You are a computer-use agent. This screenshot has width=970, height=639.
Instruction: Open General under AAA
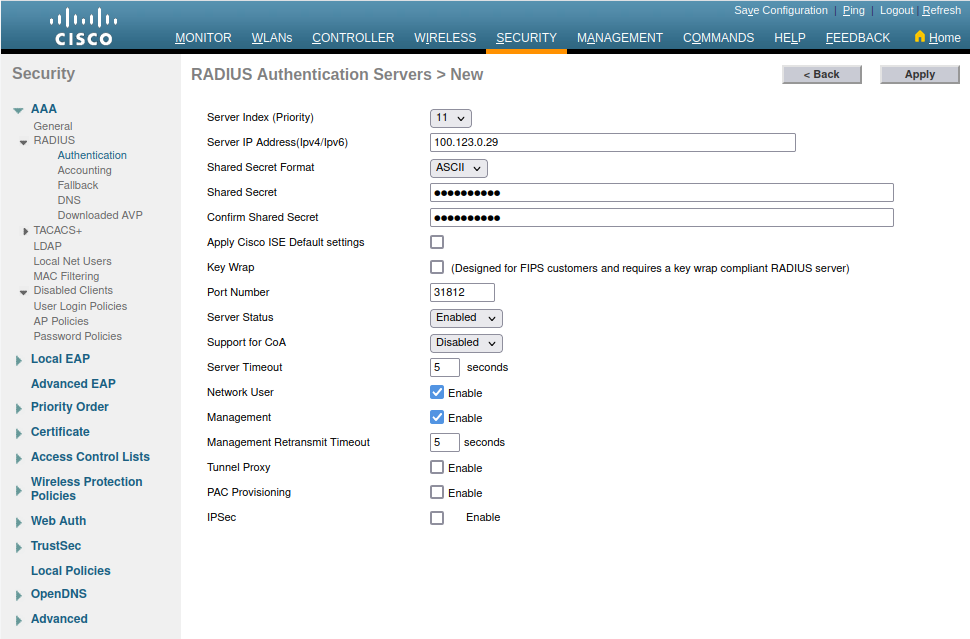coord(53,126)
